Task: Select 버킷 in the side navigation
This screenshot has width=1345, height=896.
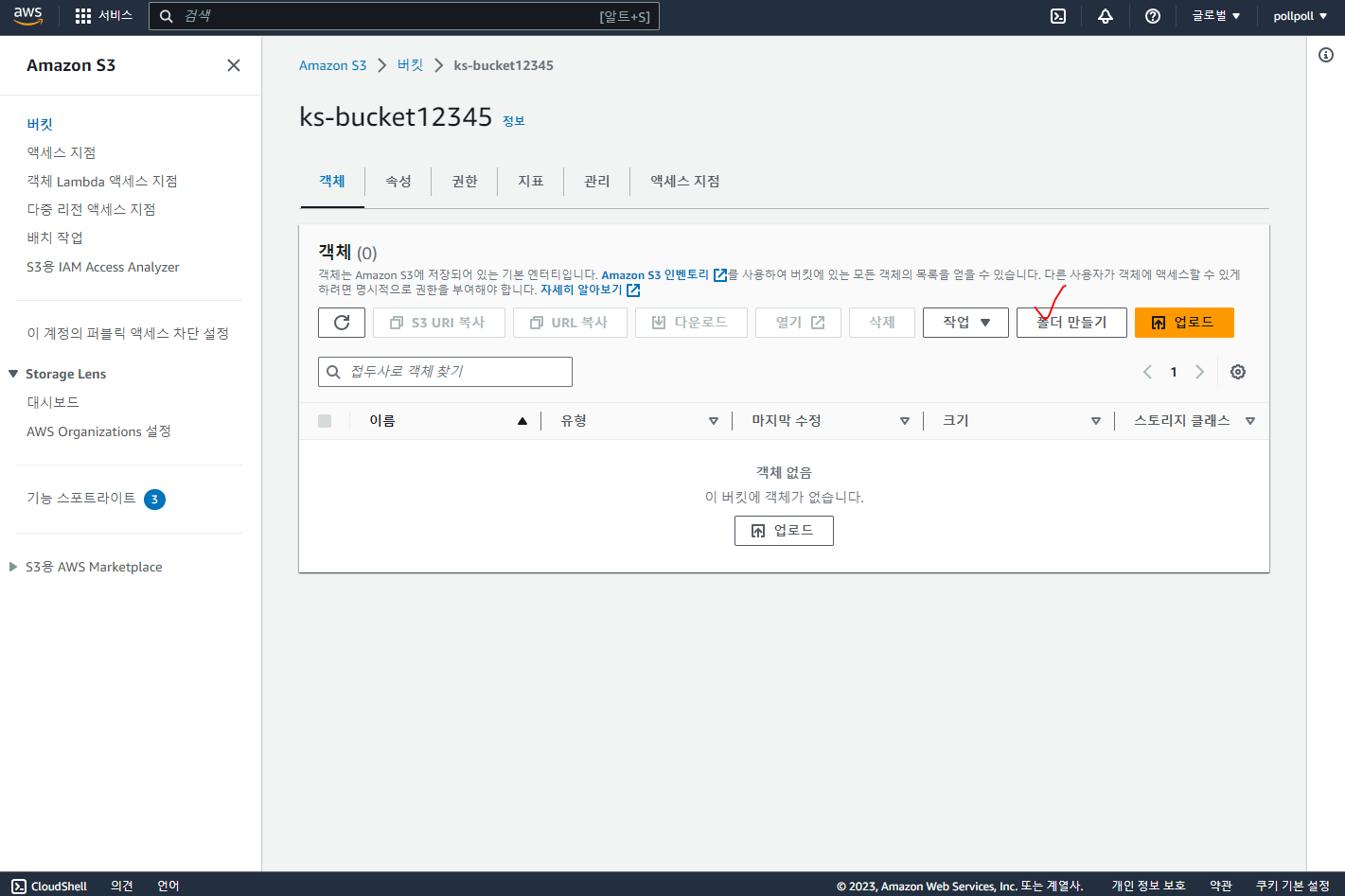Action: (40, 124)
